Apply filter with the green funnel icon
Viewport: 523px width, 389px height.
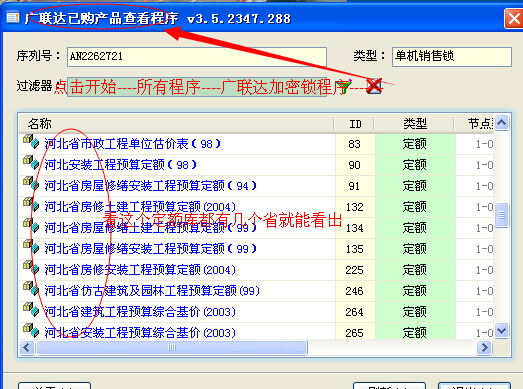pos(345,86)
